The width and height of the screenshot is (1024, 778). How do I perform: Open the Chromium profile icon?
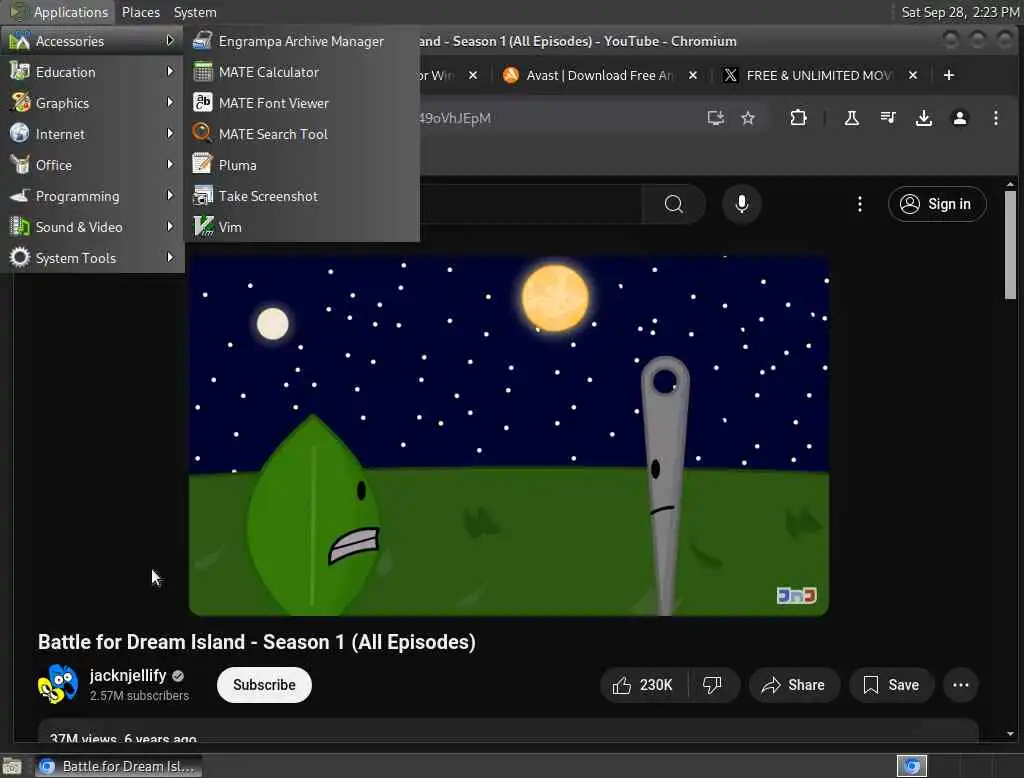pos(959,118)
